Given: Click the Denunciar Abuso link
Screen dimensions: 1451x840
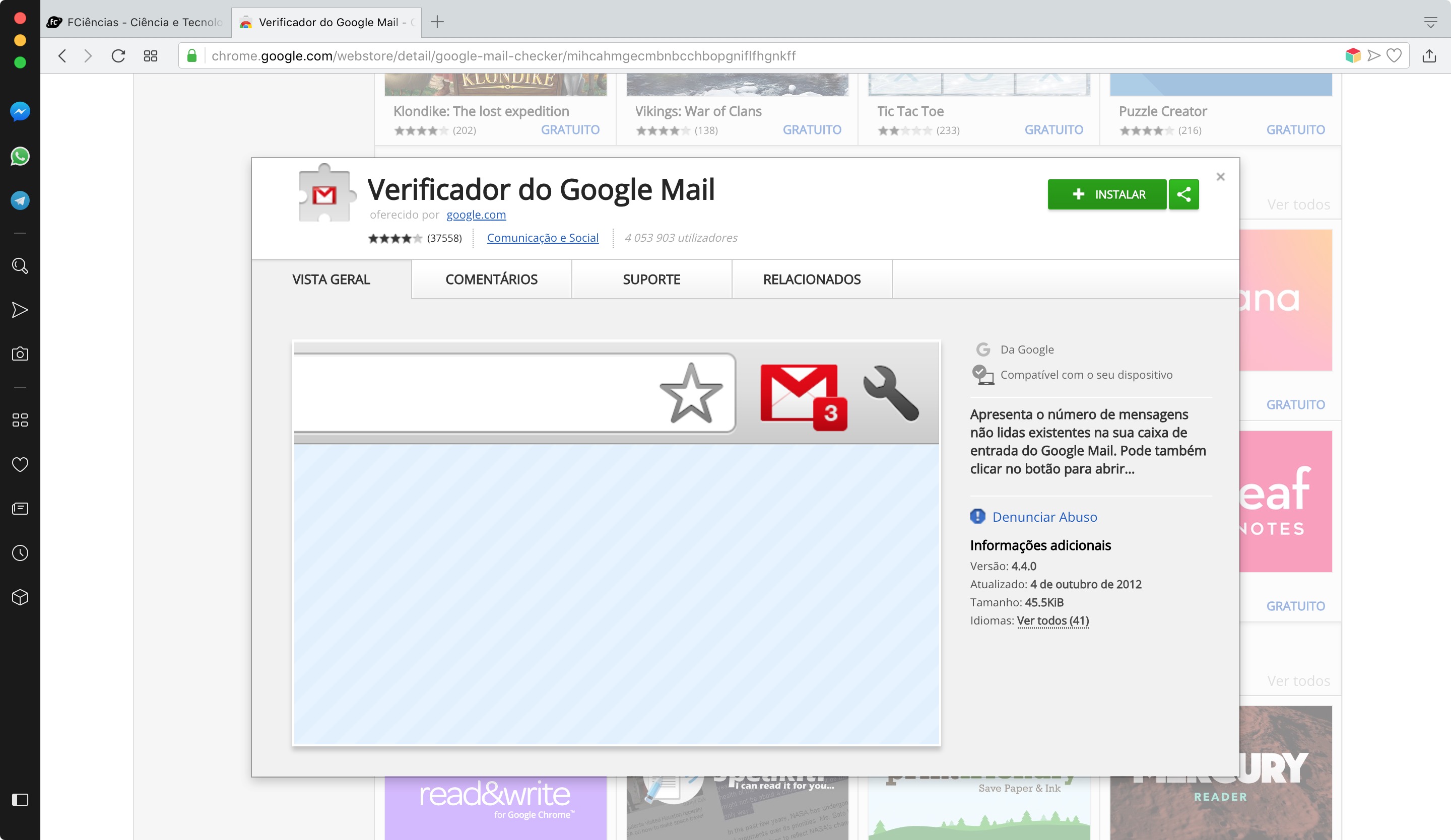Looking at the screenshot, I should click(x=1044, y=517).
